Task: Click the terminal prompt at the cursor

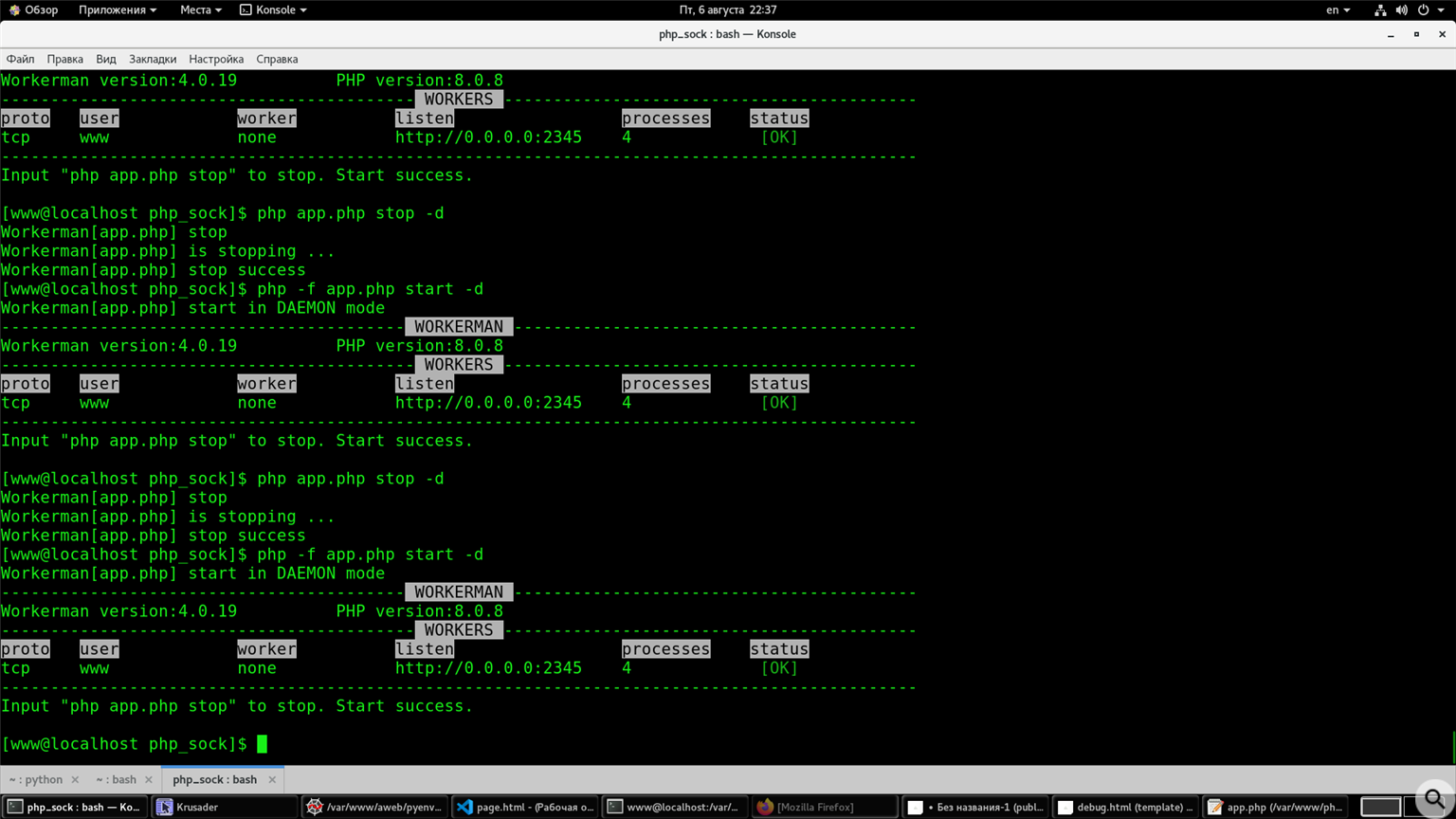Action: tap(262, 744)
